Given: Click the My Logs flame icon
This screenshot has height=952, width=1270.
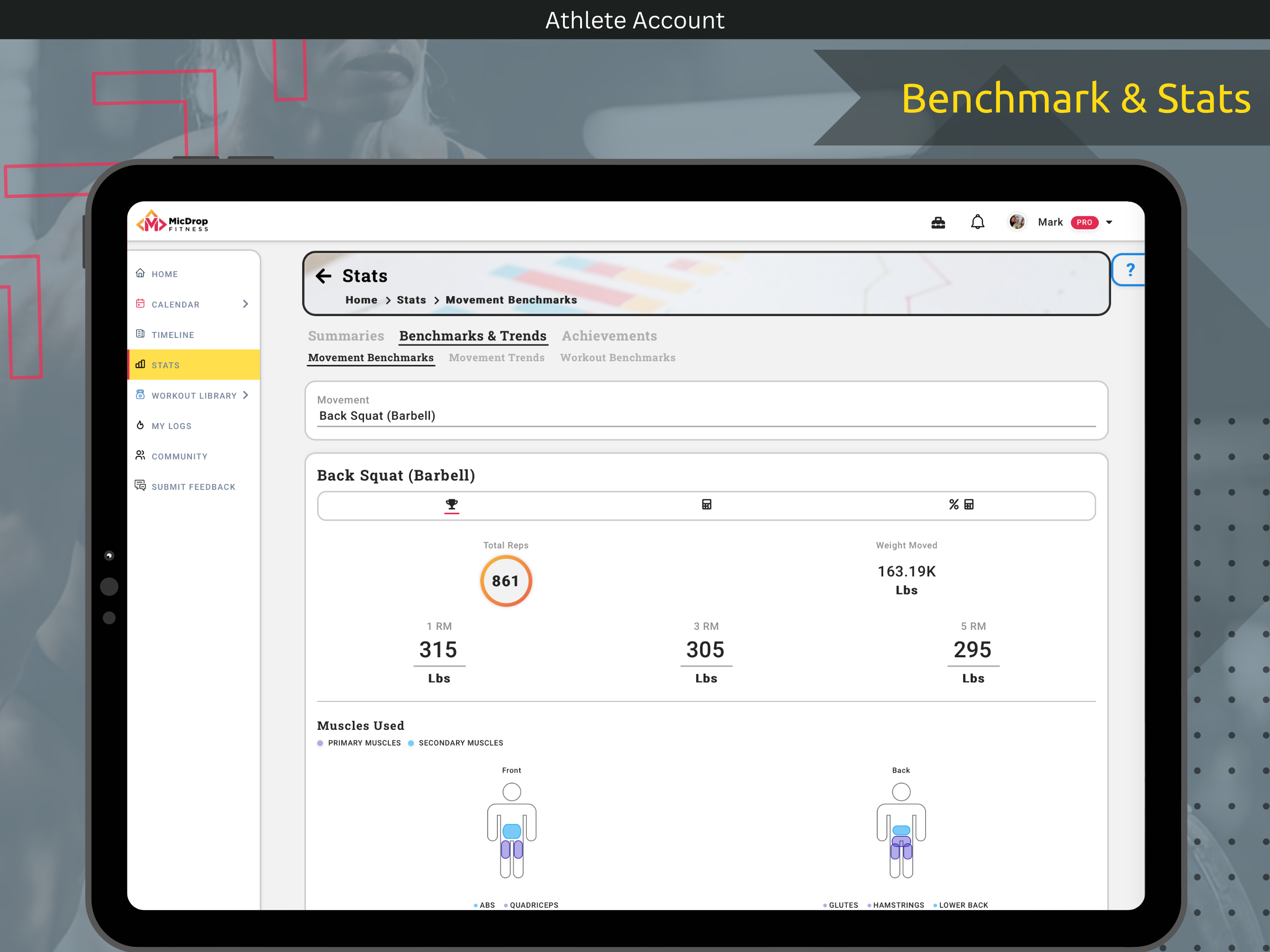Looking at the screenshot, I should click(x=140, y=425).
